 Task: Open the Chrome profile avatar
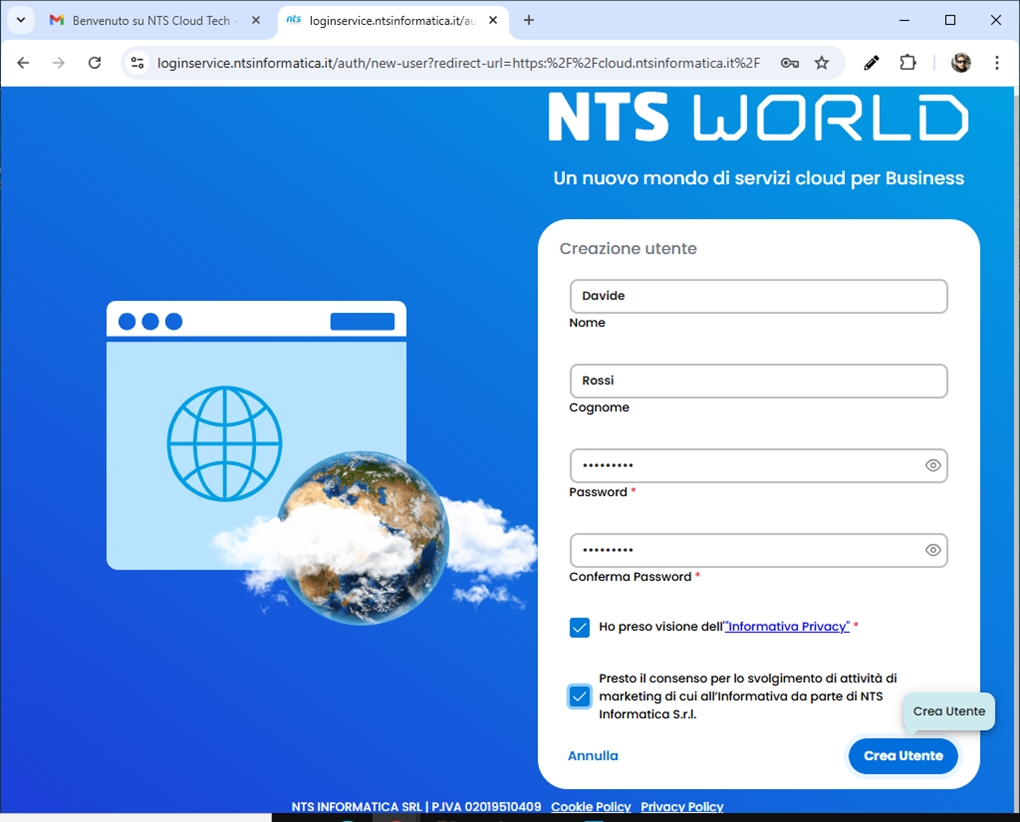[961, 63]
